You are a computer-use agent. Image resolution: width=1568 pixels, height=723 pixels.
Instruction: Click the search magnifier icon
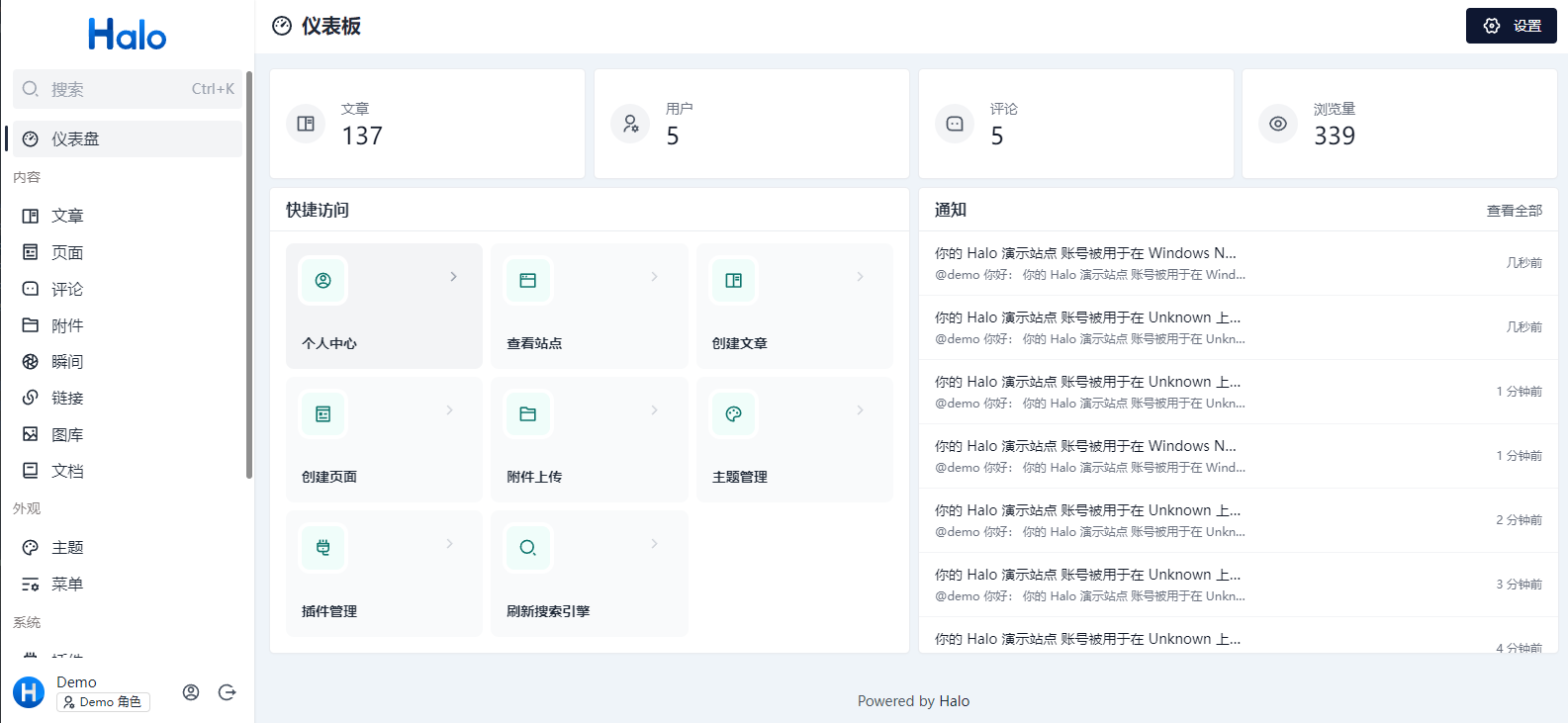click(31, 89)
